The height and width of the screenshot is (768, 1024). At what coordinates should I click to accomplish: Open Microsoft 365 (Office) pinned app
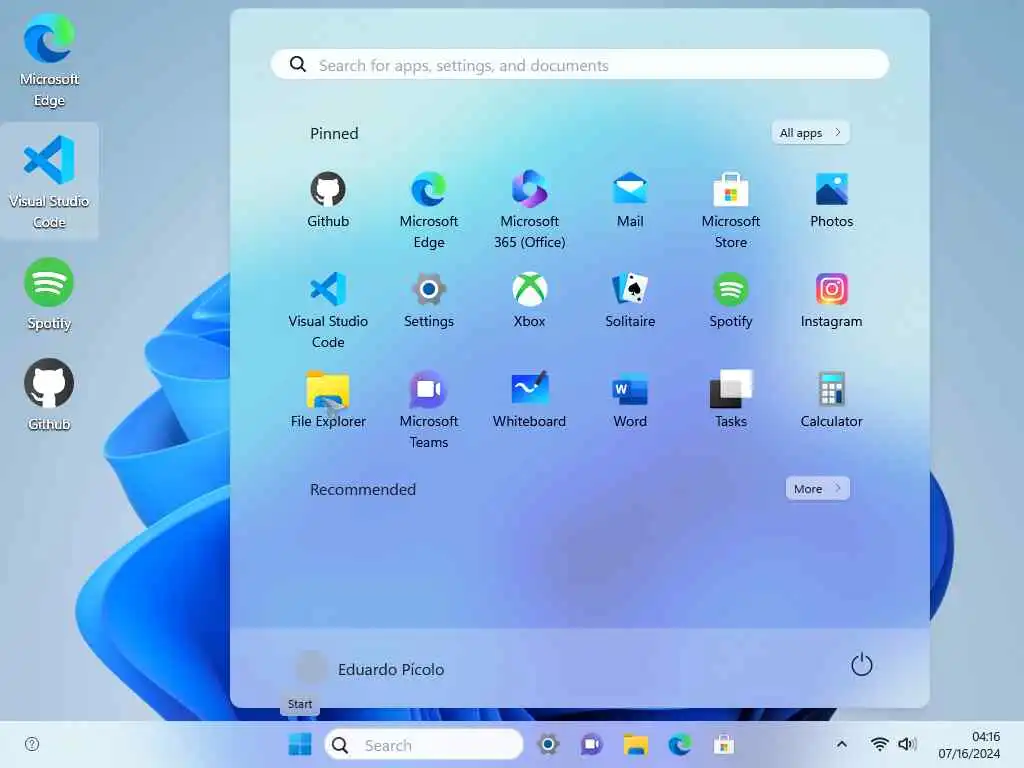tap(529, 210)
